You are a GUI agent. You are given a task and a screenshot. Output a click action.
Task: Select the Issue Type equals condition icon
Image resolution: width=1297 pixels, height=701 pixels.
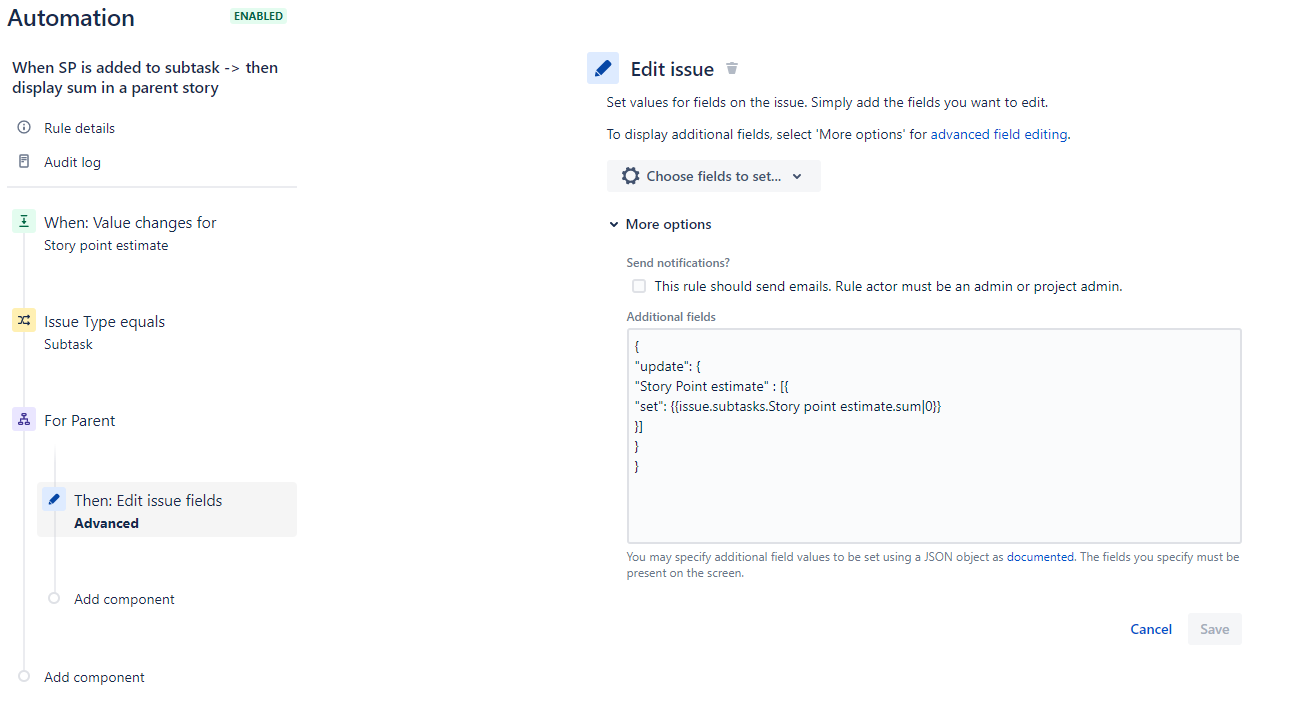pyautogui.click(x=23, y=319)
